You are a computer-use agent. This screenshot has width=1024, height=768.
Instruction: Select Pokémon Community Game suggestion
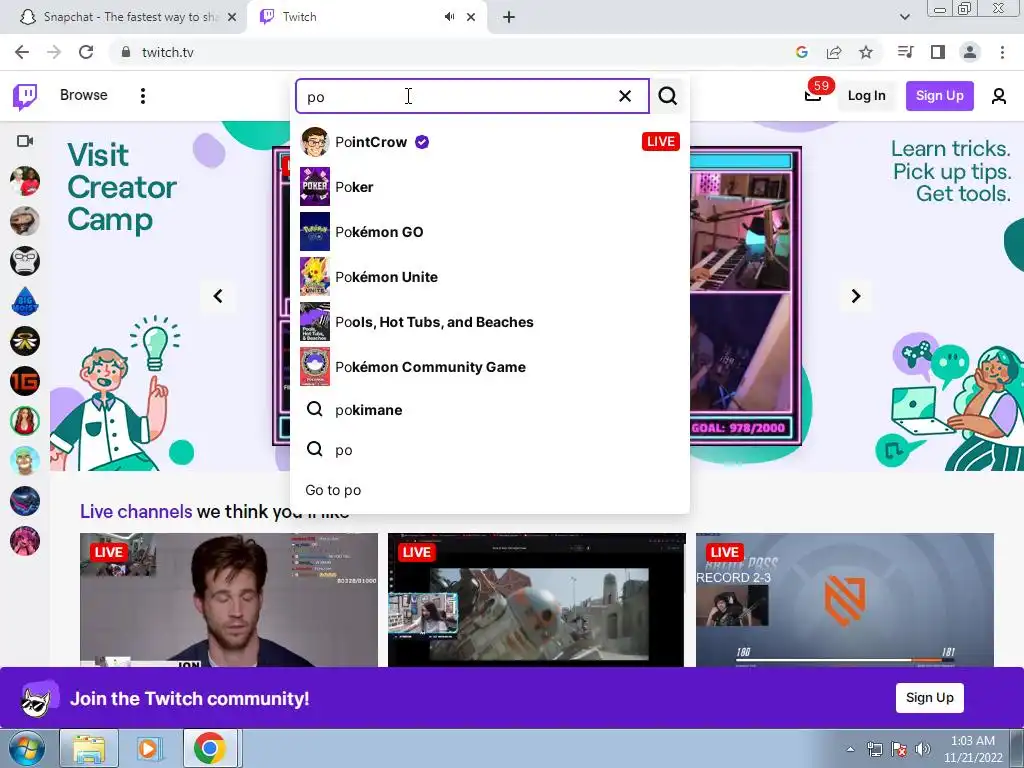point(490,367)
